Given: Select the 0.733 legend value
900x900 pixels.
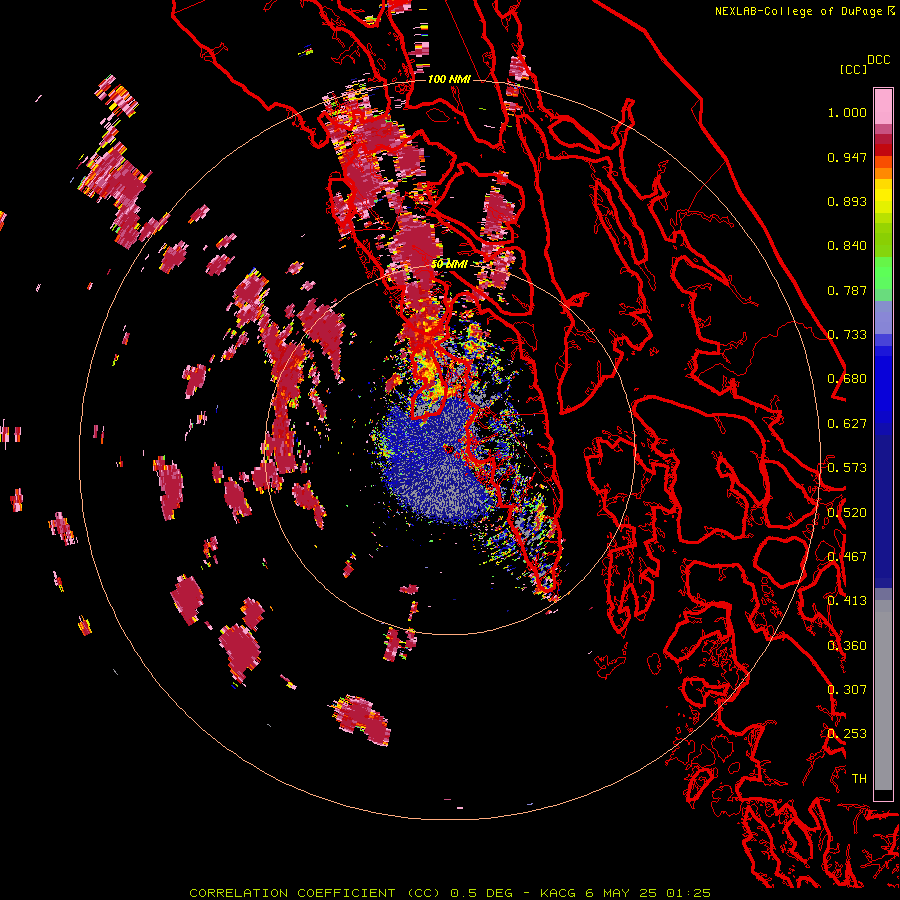Looking at the screenshot, I should pos(847,335).
